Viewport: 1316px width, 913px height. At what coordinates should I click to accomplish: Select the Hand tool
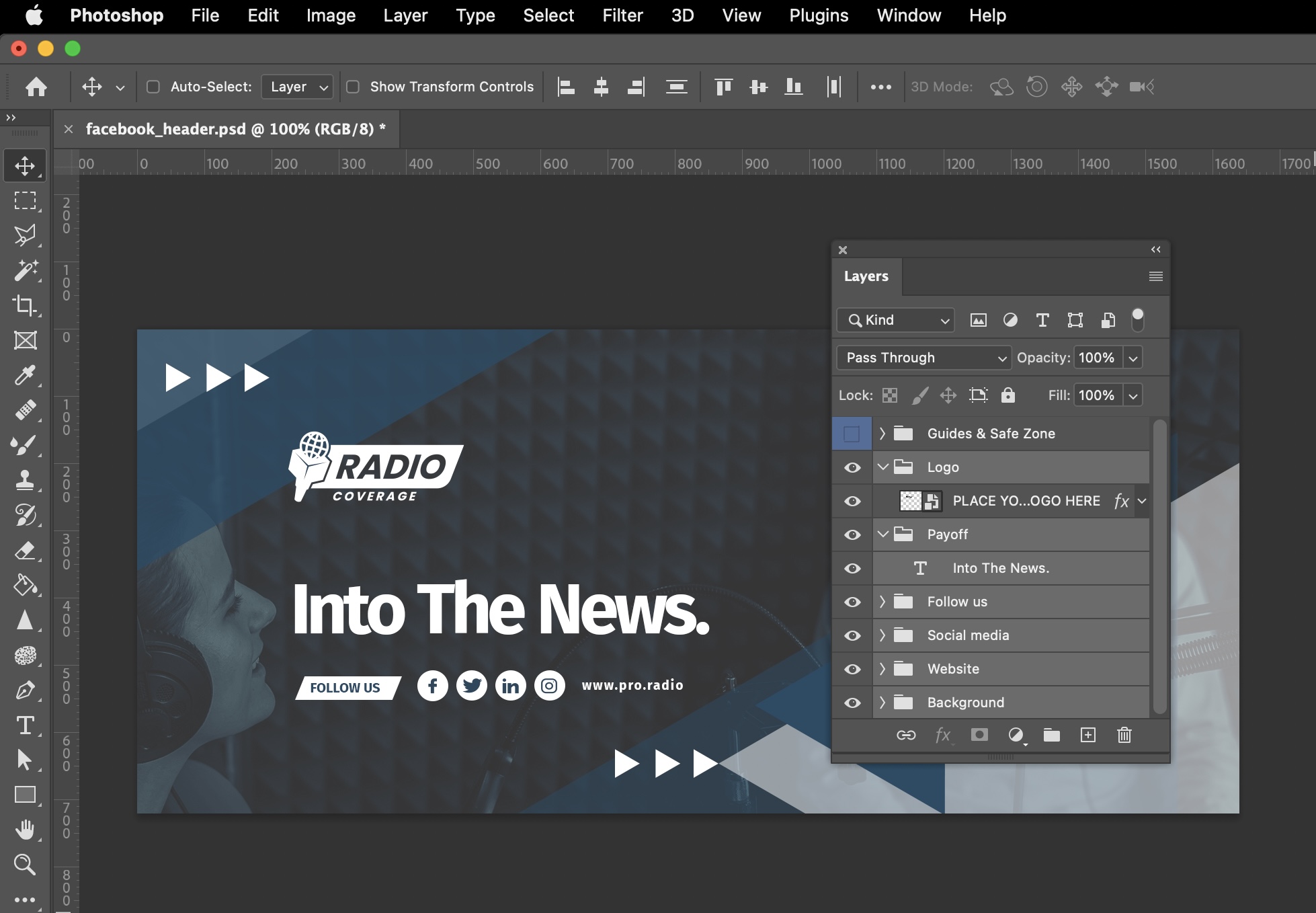[25, 830]
